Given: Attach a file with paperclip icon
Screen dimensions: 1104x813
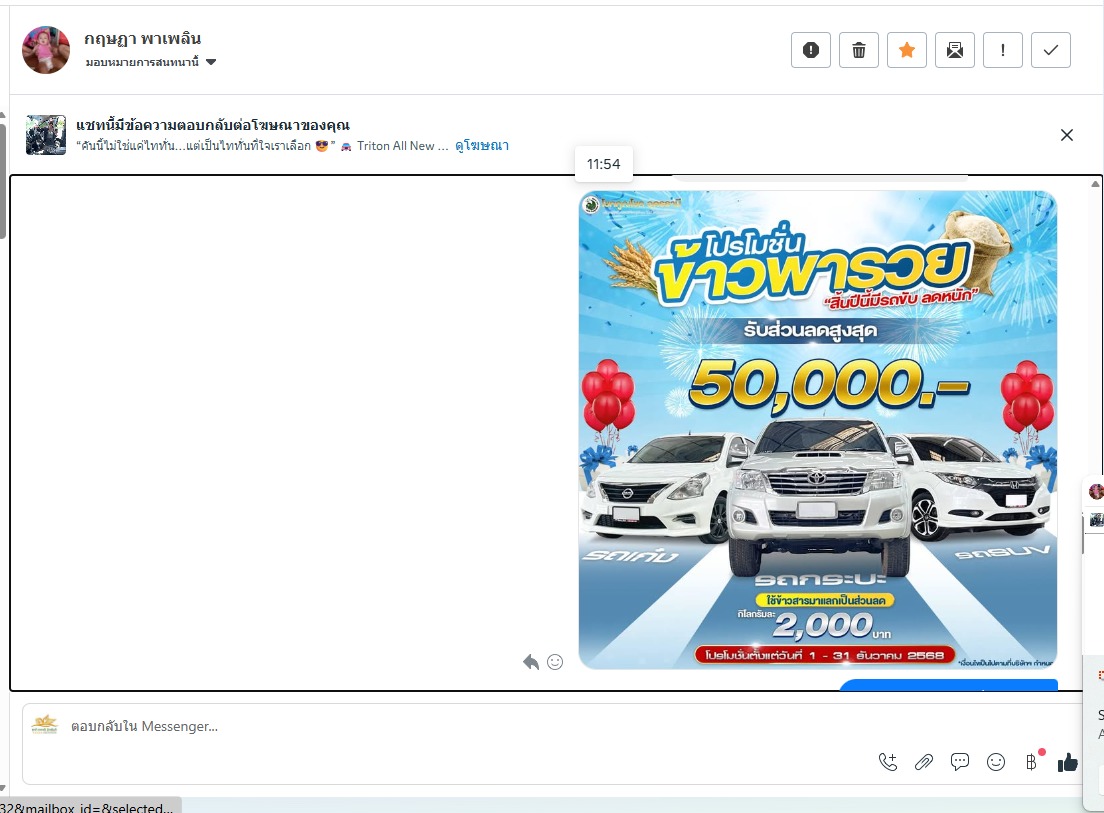Looking at the screenshot, I should [924, 762].
